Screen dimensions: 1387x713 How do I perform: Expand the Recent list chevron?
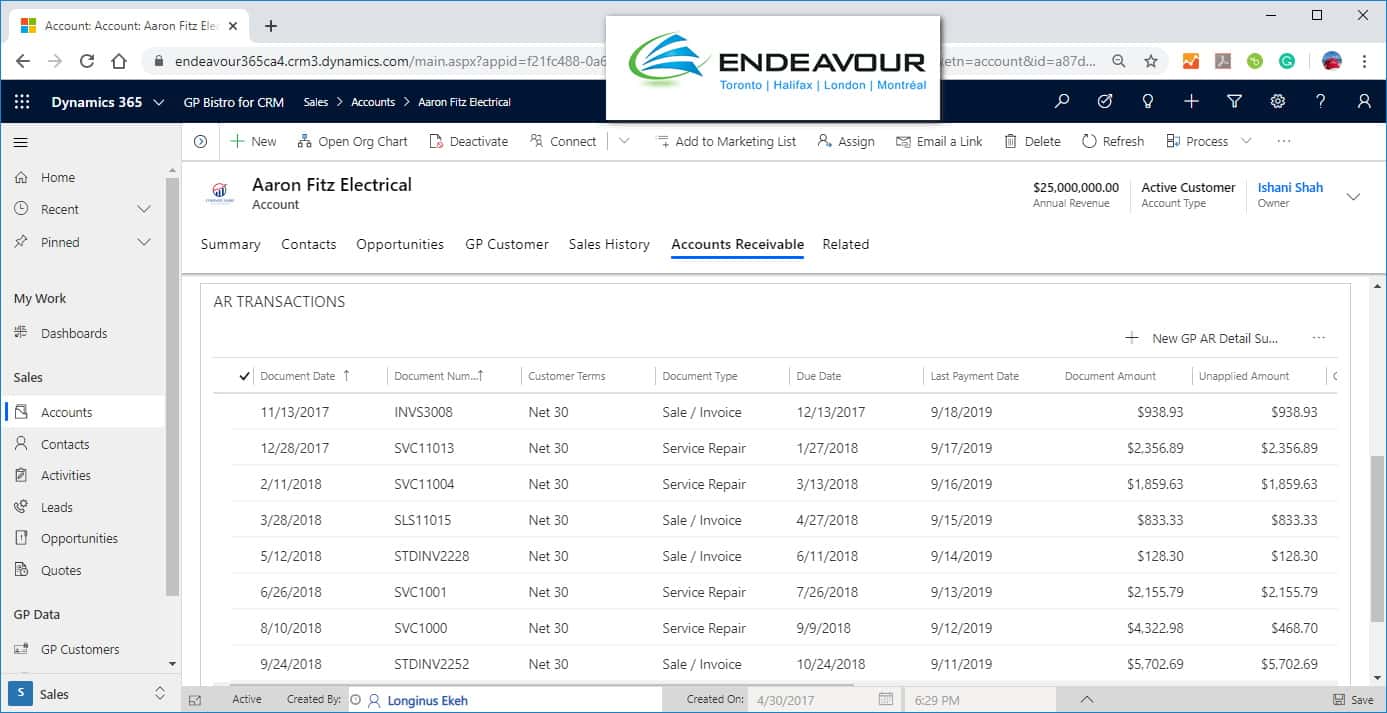pyautogui.click(x=144, y=209)
